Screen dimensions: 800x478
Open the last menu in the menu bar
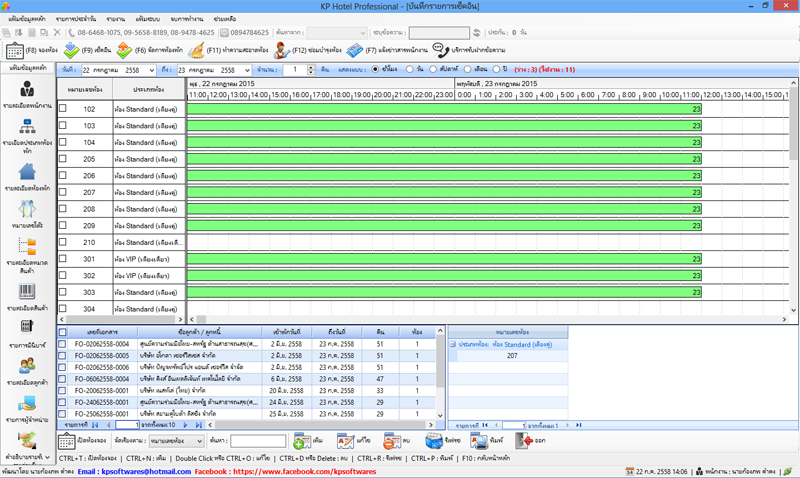coord(225,19)
